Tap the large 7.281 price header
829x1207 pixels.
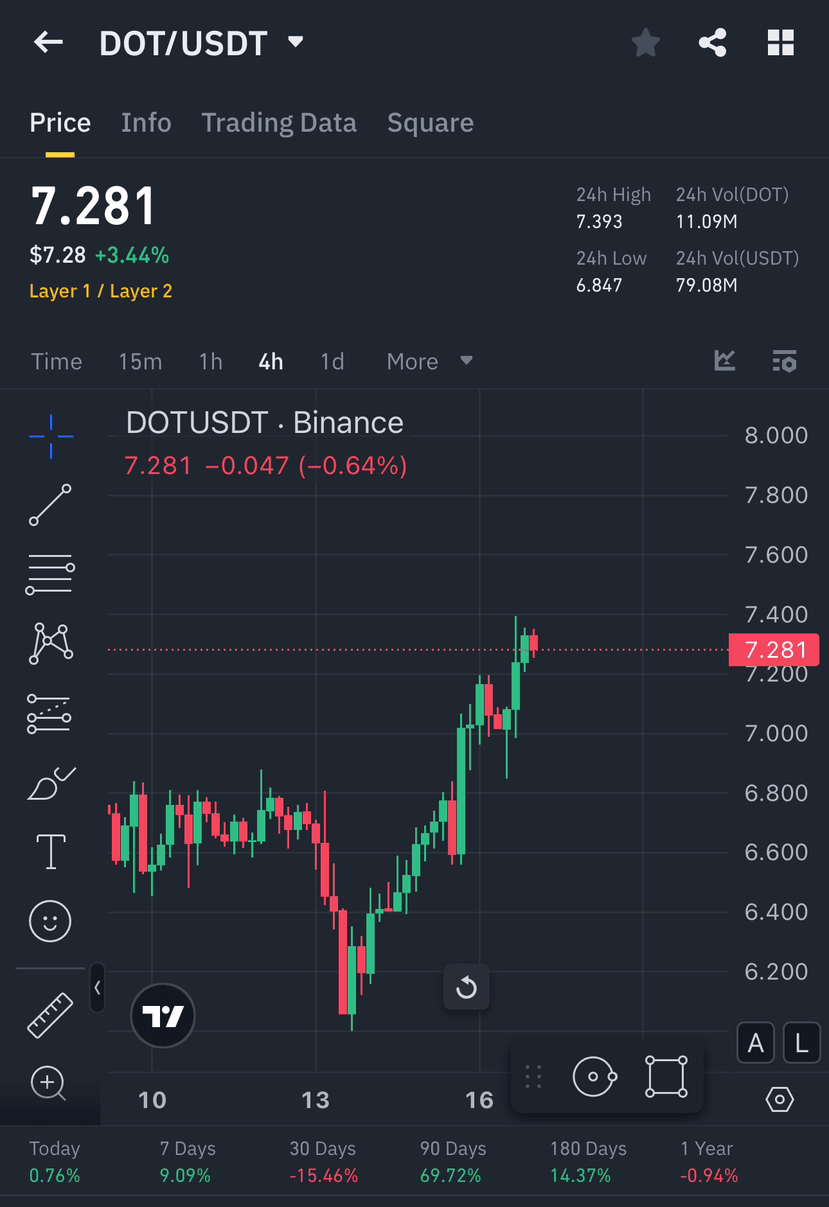[93, 207]
